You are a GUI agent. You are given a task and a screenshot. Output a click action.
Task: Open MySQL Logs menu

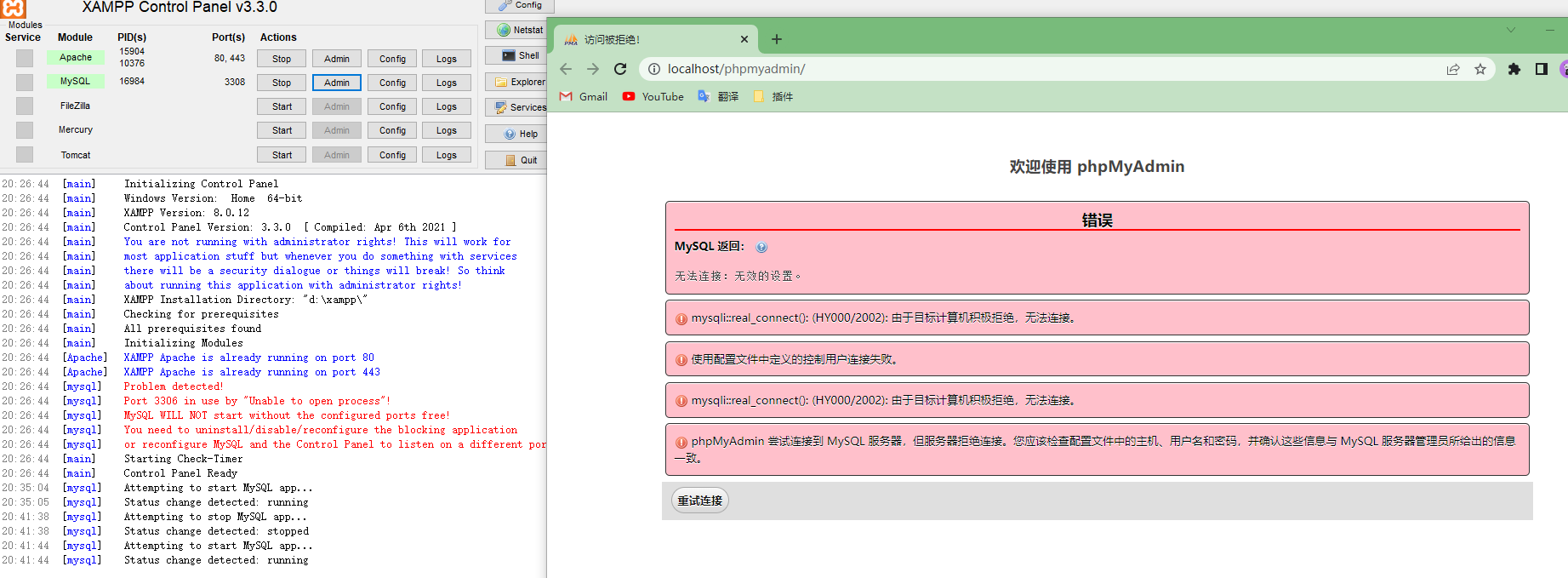tap(447, 83)
